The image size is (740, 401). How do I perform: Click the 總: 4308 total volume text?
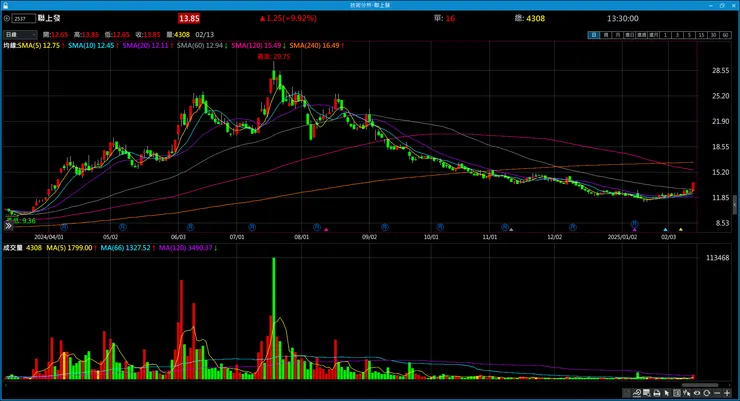click(x=530, y=18)
